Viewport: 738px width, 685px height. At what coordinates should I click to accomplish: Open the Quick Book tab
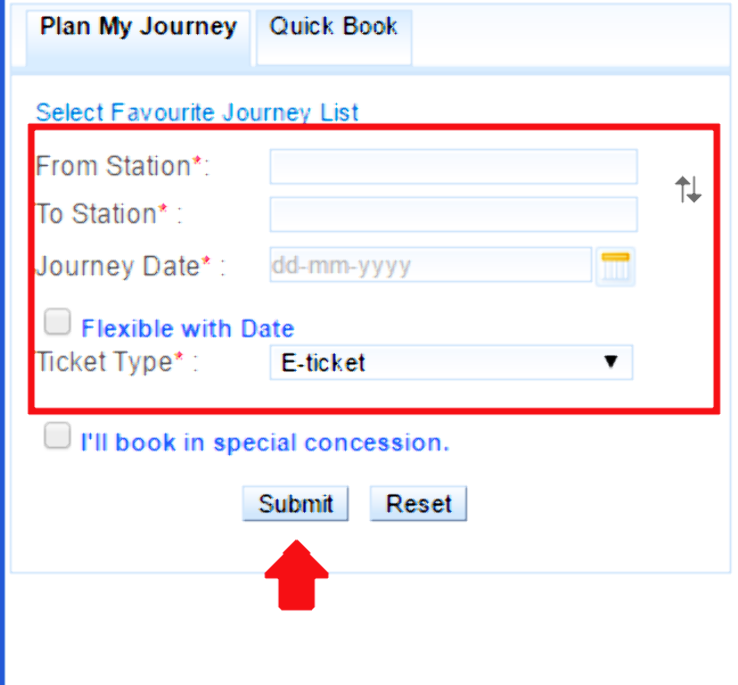[x=334, y=27]
